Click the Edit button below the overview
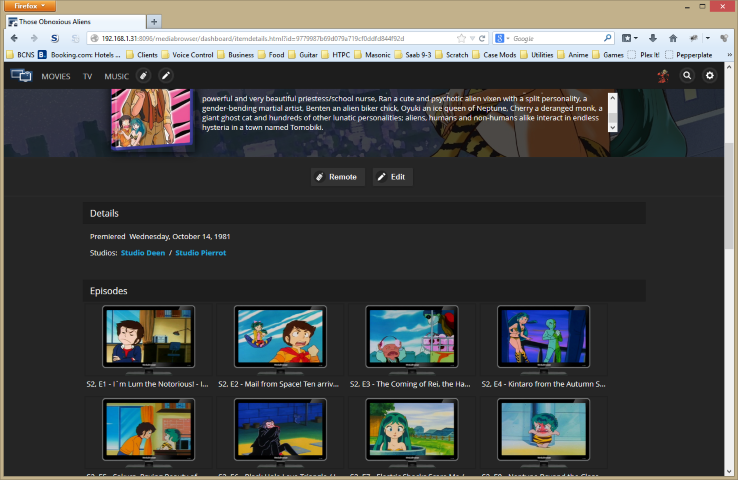738x480 pixels. coord(393,177)
